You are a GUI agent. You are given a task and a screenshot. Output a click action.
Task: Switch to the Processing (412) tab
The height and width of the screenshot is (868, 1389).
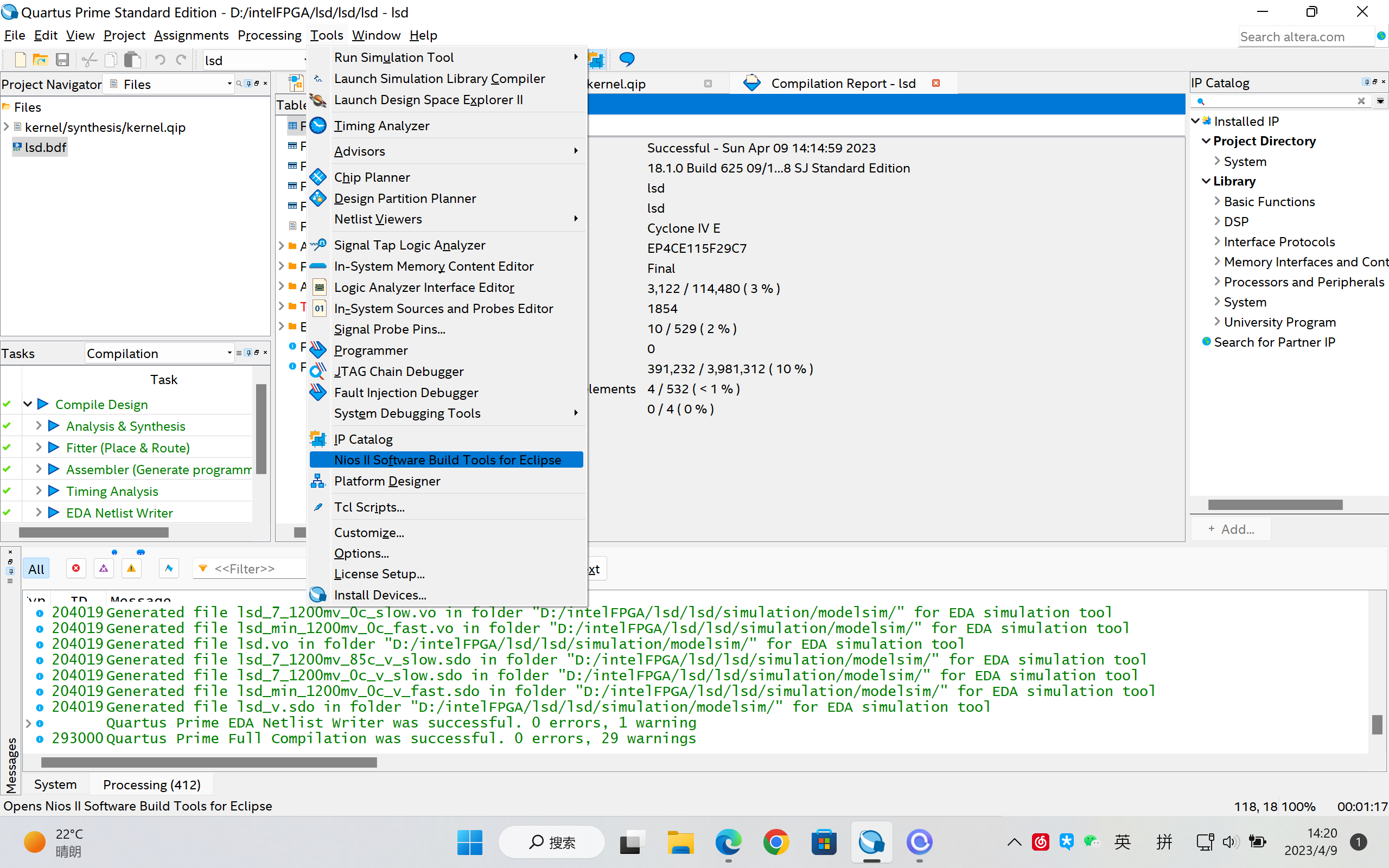click(x=151, y=785)
